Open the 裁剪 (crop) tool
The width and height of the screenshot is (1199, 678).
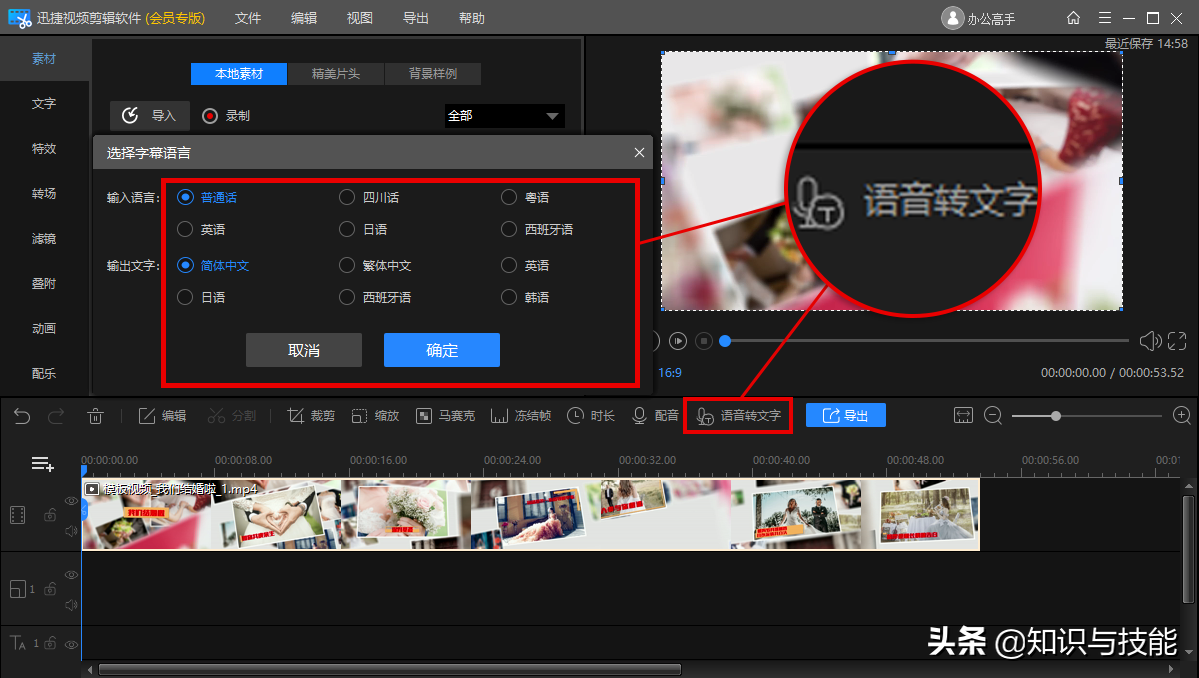311,415
